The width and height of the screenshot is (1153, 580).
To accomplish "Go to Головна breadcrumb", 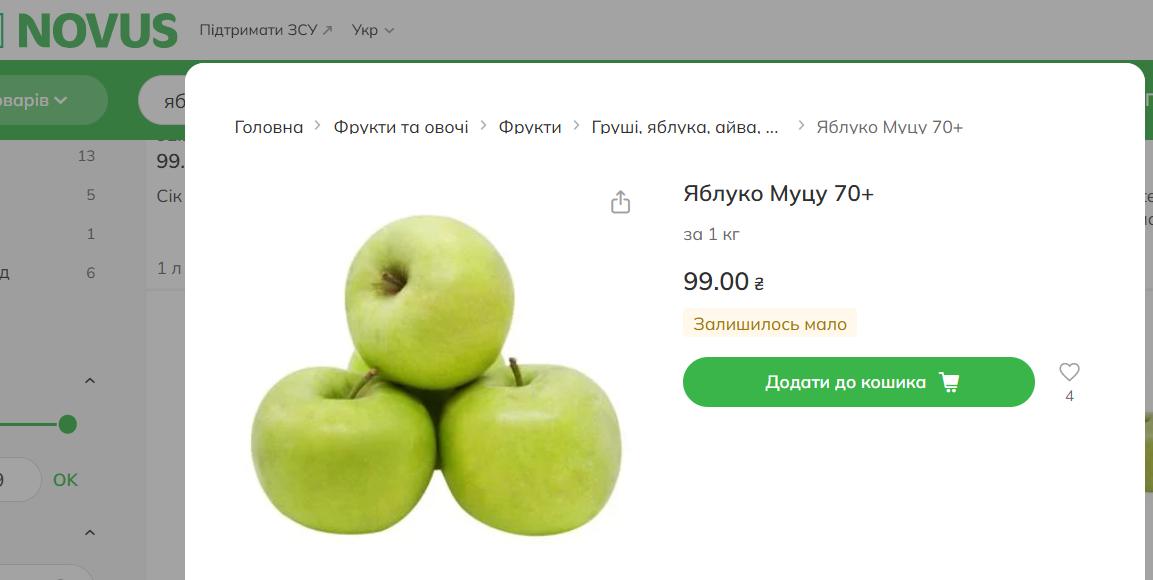I will [x=268, y=127].
